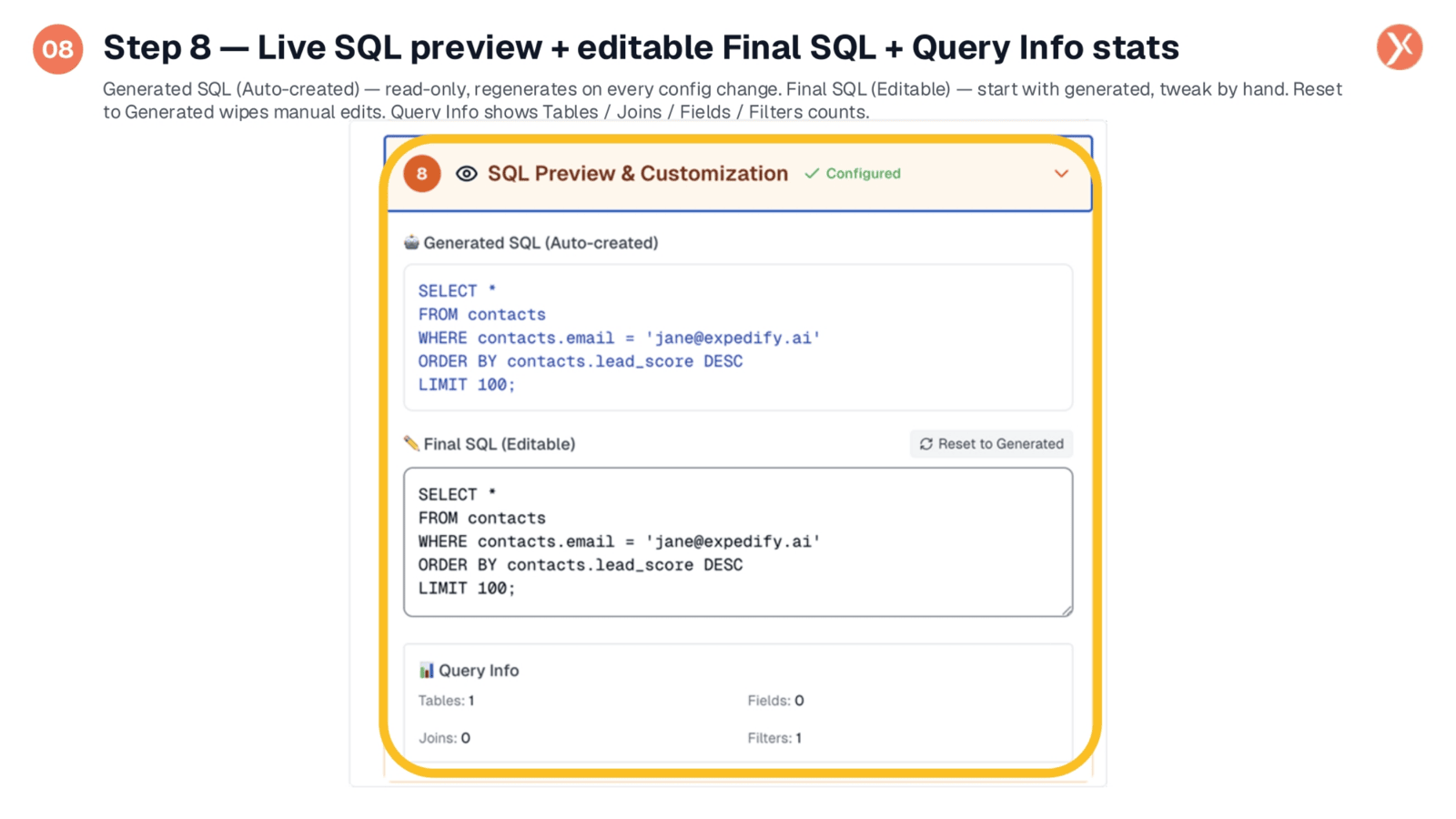Click the eye icon beside SQL Preview
Viewport: 1456px width, 819px height.
(466, 174)
